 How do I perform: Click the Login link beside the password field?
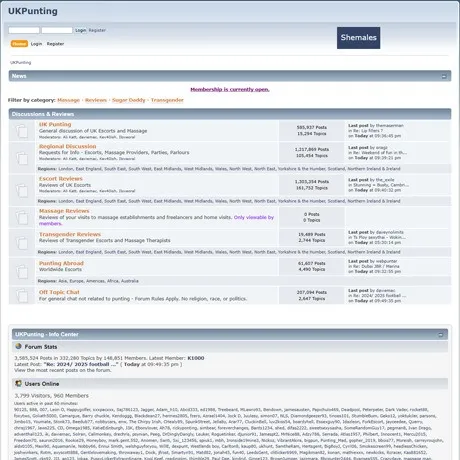80,30
